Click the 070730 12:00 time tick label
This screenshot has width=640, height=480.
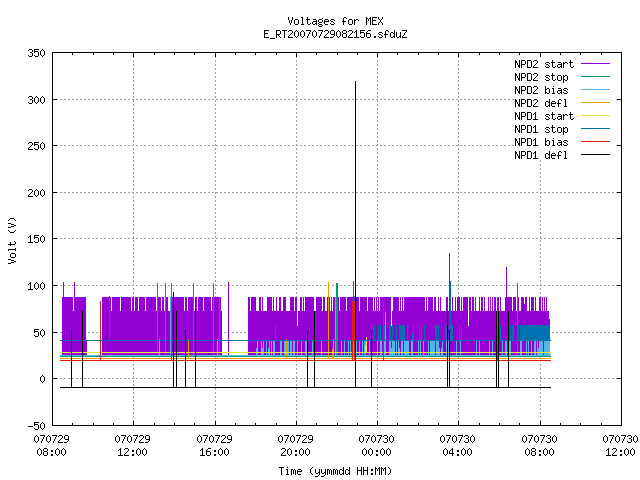click(620, 446)
